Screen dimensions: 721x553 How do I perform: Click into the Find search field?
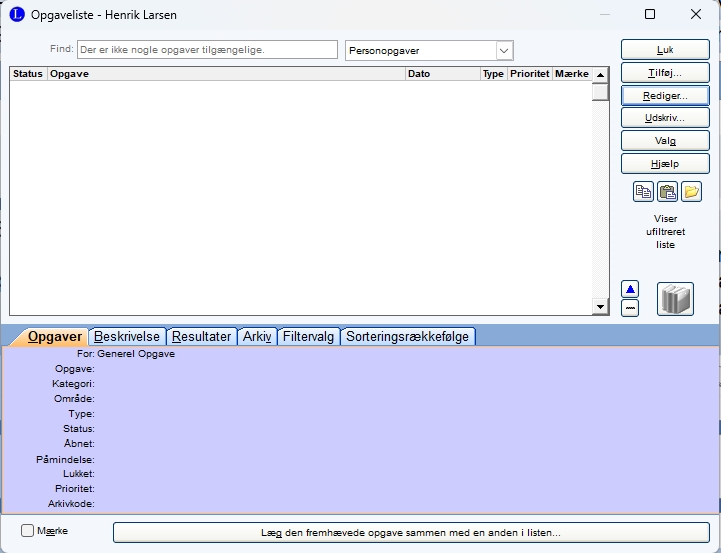tap(207, 50)
